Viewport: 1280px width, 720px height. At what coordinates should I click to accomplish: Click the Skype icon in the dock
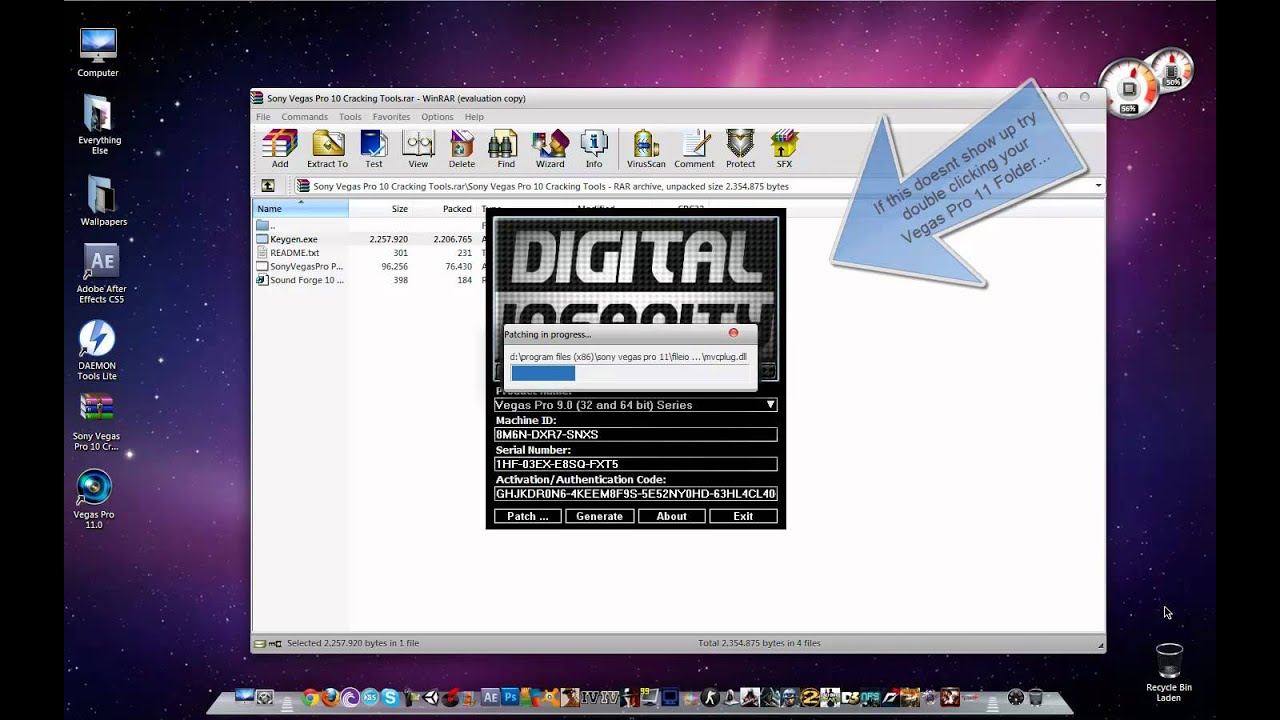coord(389,697)
